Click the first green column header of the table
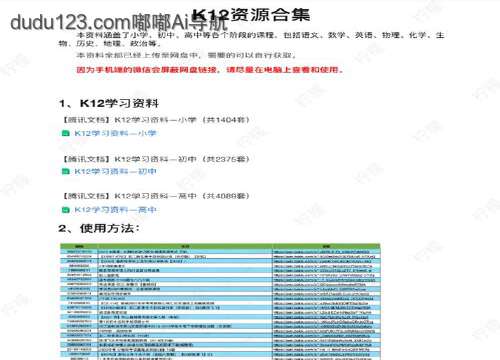Screen dimensions: 500x360 point(79,246)
